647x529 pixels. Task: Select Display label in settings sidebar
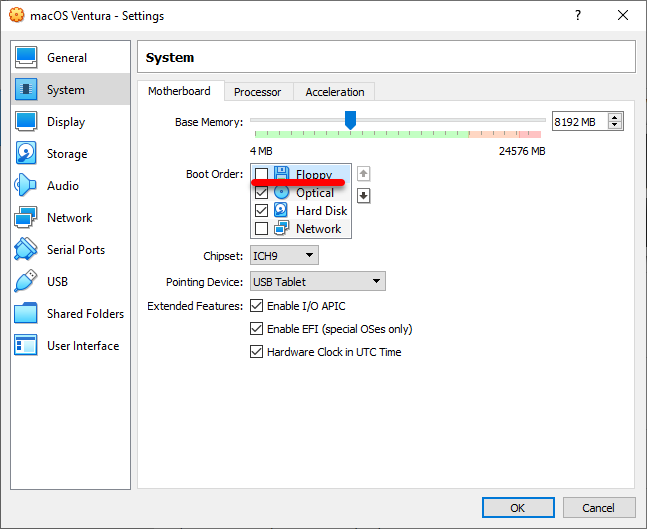tap(66, 122)
